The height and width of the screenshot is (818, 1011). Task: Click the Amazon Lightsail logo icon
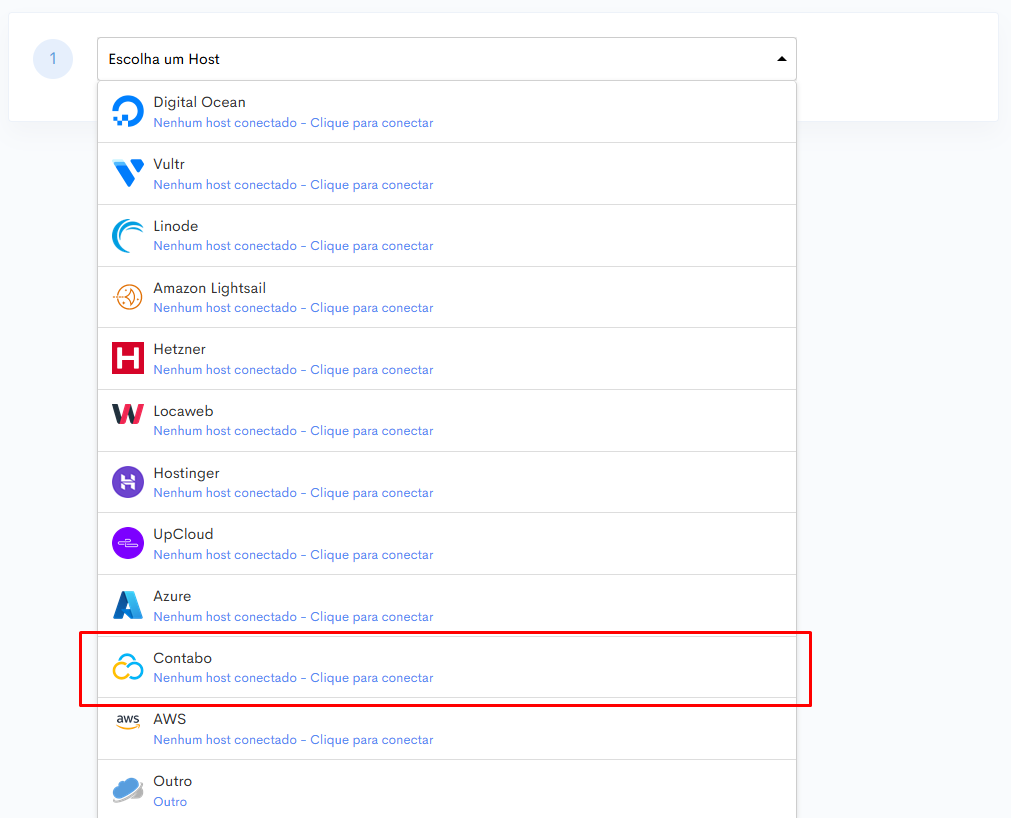pyautogui.click(x=128, y=297)
